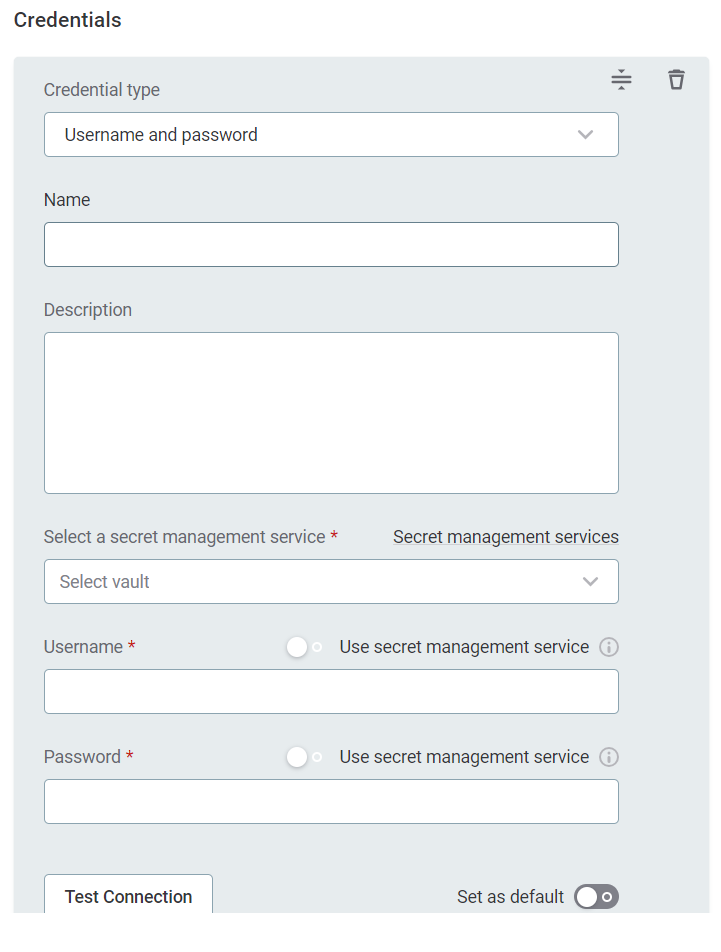The image size is (721, 952).
Task: Click the Username input field
Action: [331, 691]
